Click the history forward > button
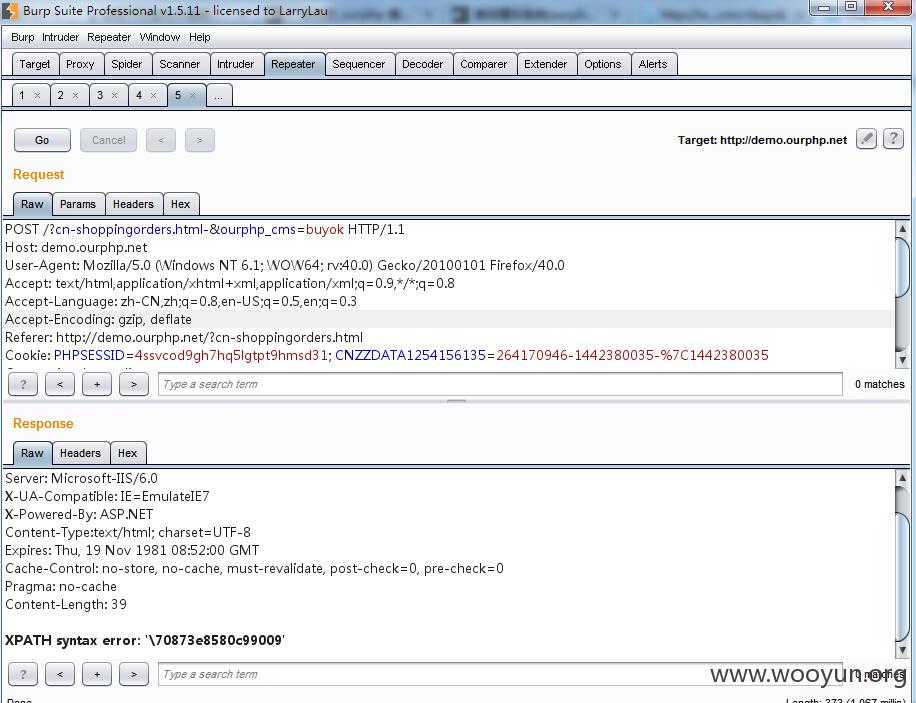 click(x=200, y=140)
